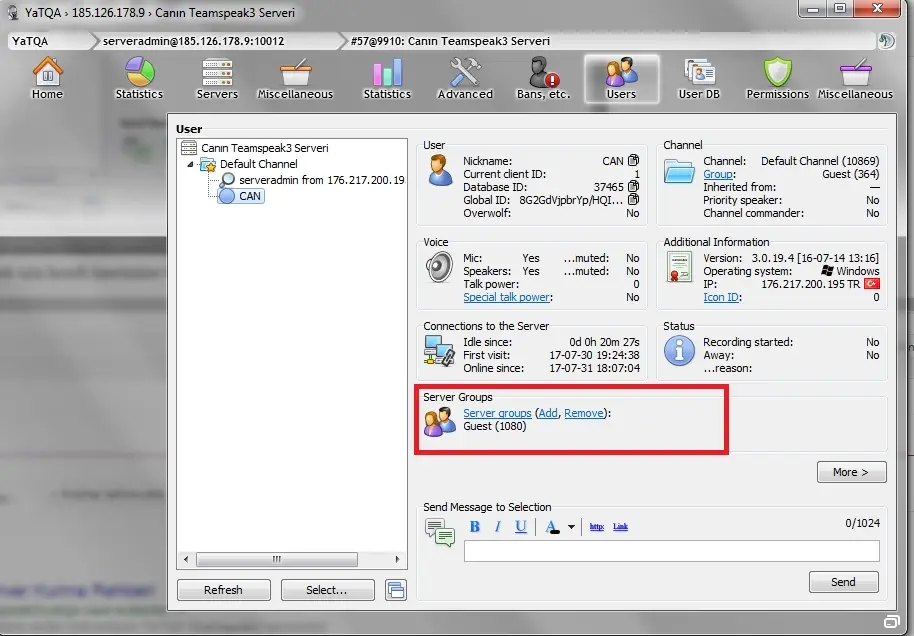
Task: Open Statistics with the pie chart icon
Action: click(139, 79)
